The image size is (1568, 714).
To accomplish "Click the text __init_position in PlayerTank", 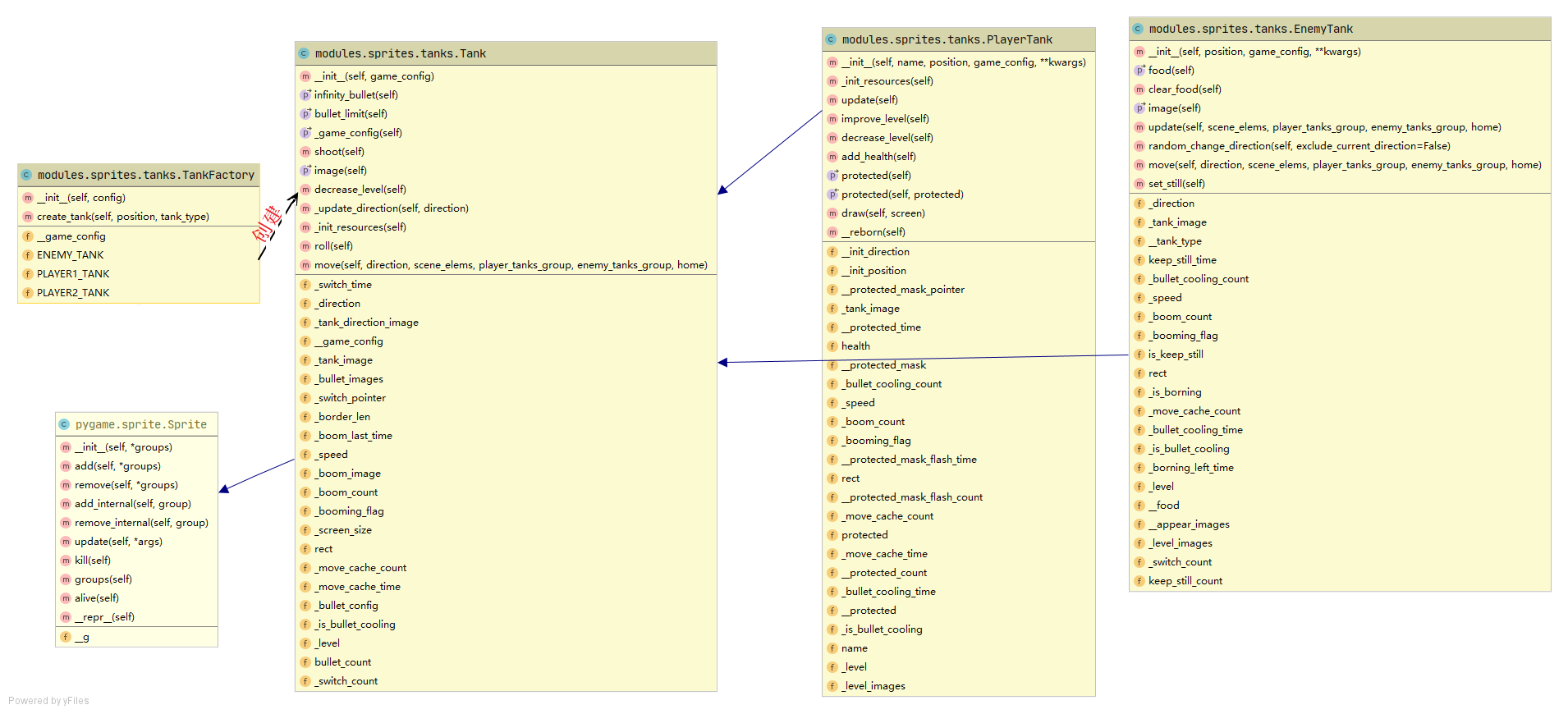I will tap(873, 271).
